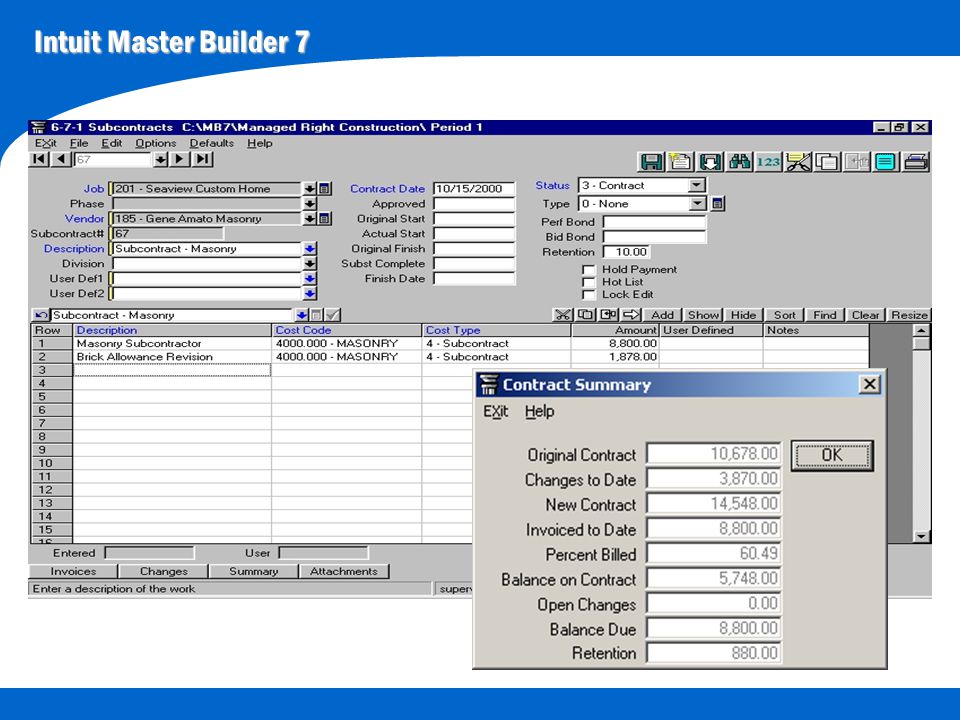The image size is (960, 720).
Task: Click the undo arrow icon left of grid text box
Action: (40, 315)
